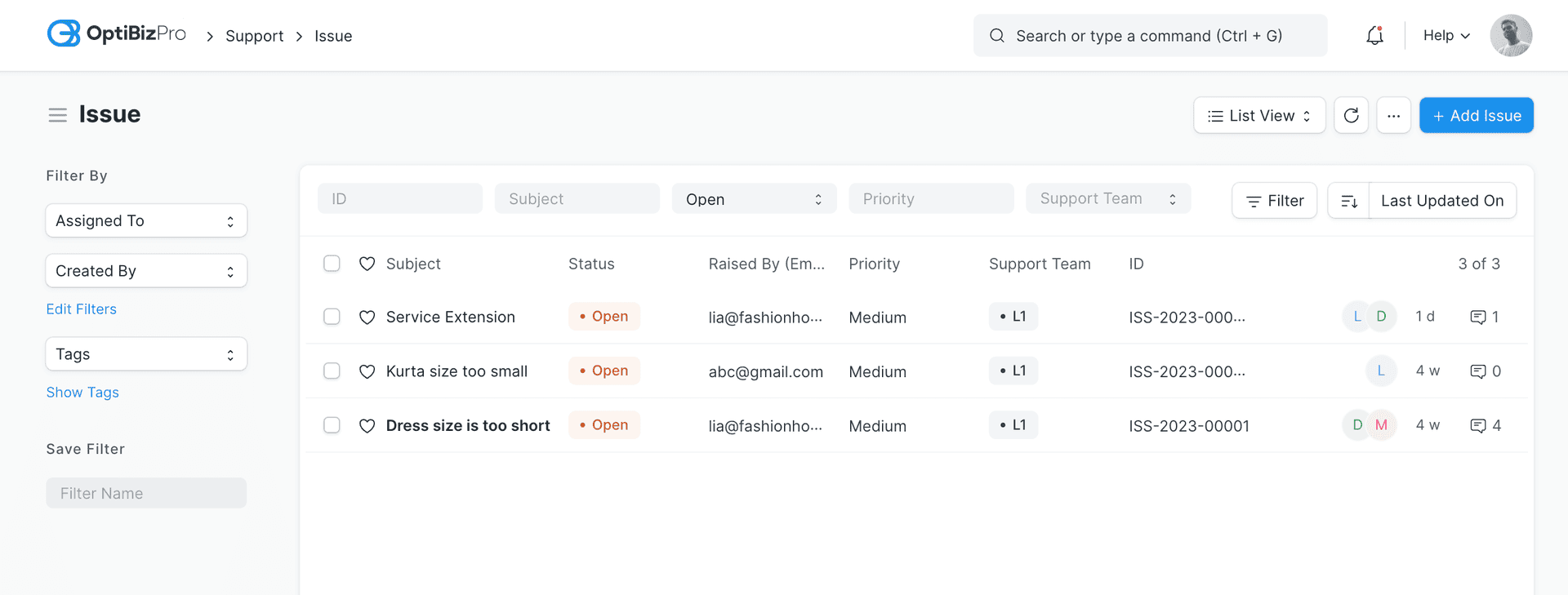This screenshot has width=1568, height=595.
Task: Like the Service Extension issue heart
Action: (367, 317)
